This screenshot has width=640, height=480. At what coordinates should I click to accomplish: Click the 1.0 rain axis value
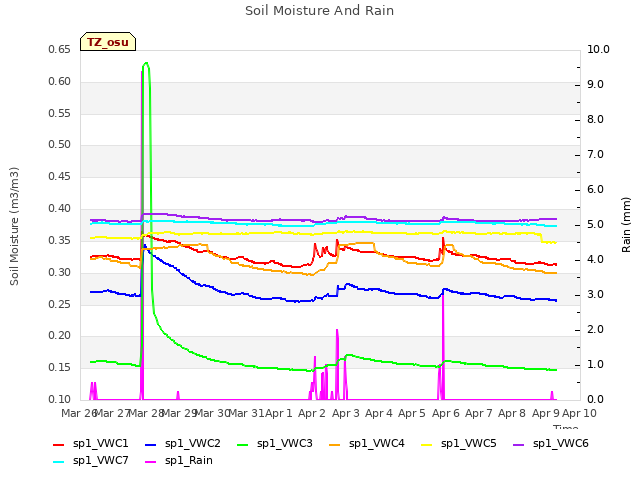[596, 364]
